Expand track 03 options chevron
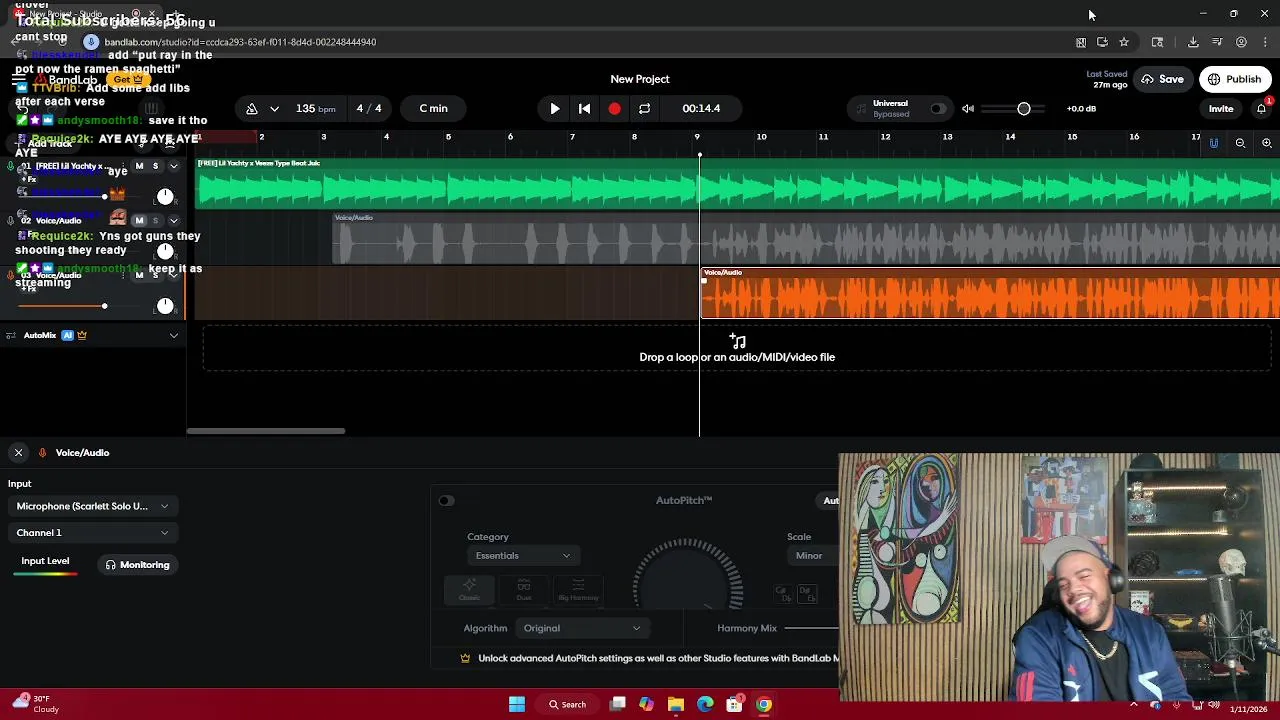The image size is (1280, 720). click(x=173, y=275)
